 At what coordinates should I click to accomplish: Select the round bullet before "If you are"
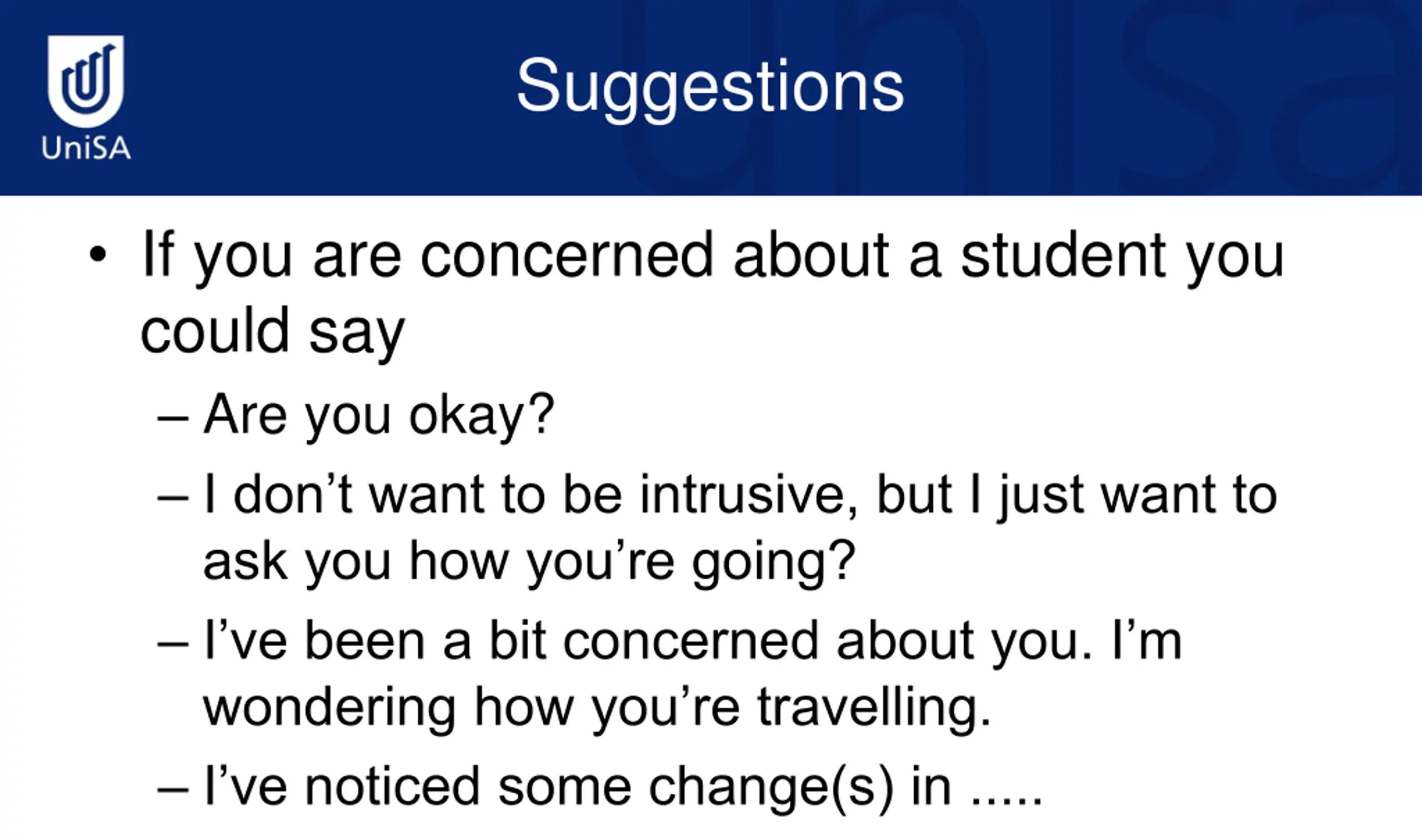pyautogui.click(x=98, y=254)
